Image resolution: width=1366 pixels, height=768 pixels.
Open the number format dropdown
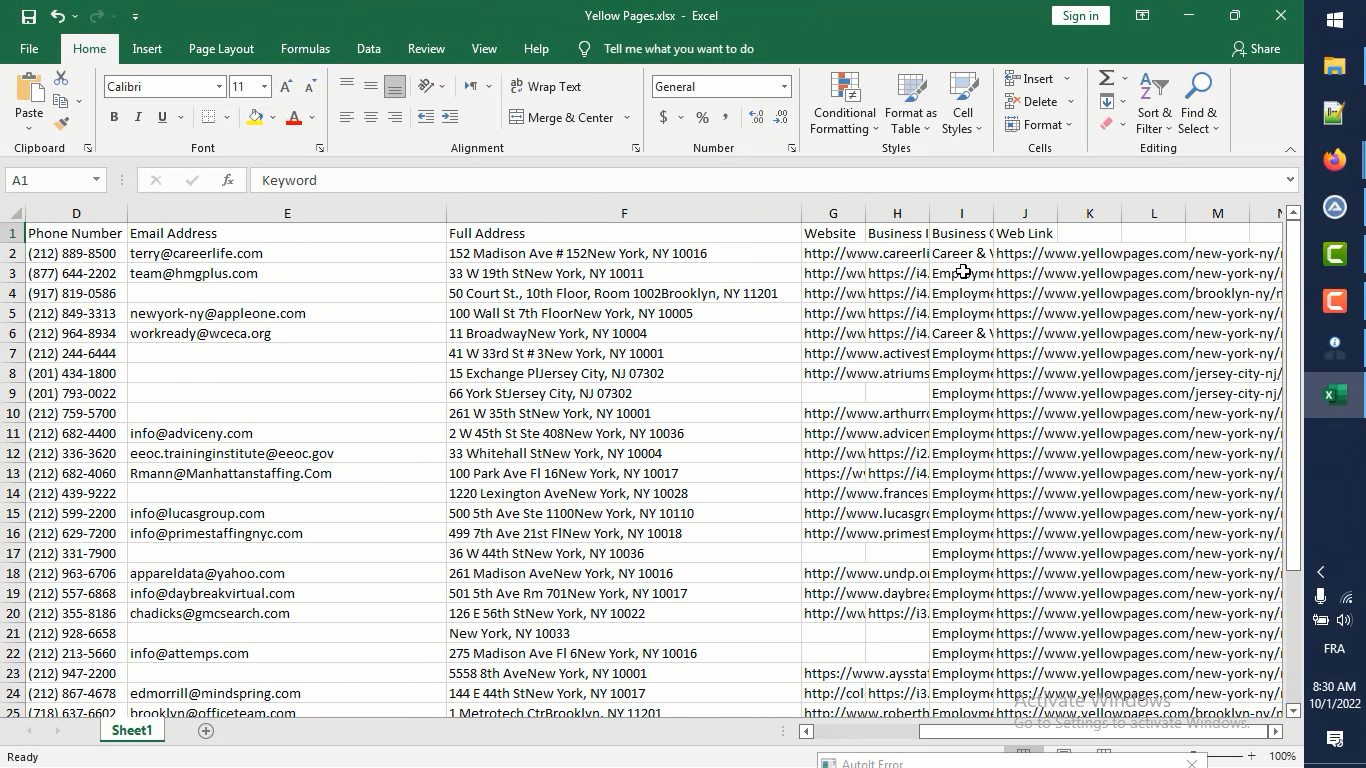(x=784, y=87)
